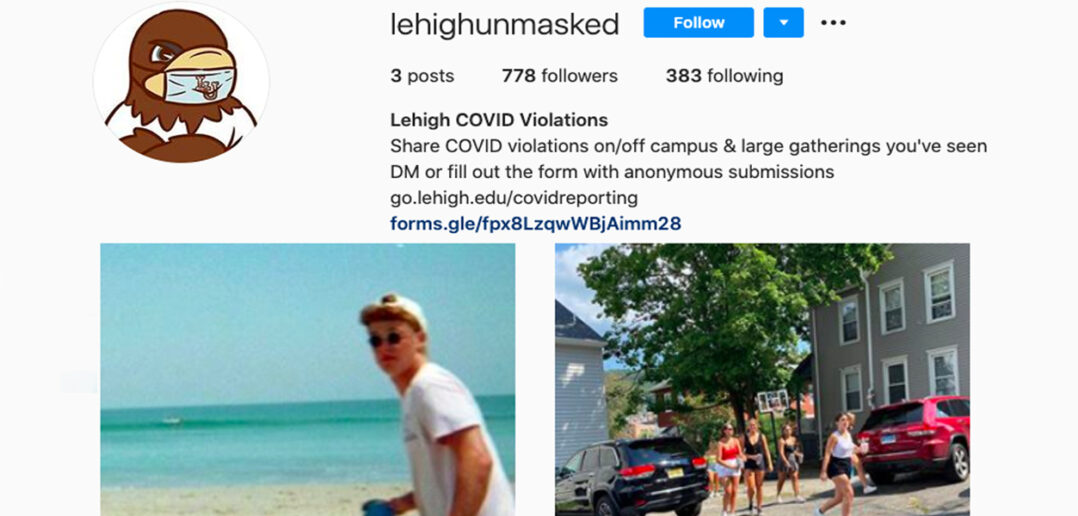The image size is (1078, 516).
Task: Open the three-dot options menu
Action: point(833,23)
